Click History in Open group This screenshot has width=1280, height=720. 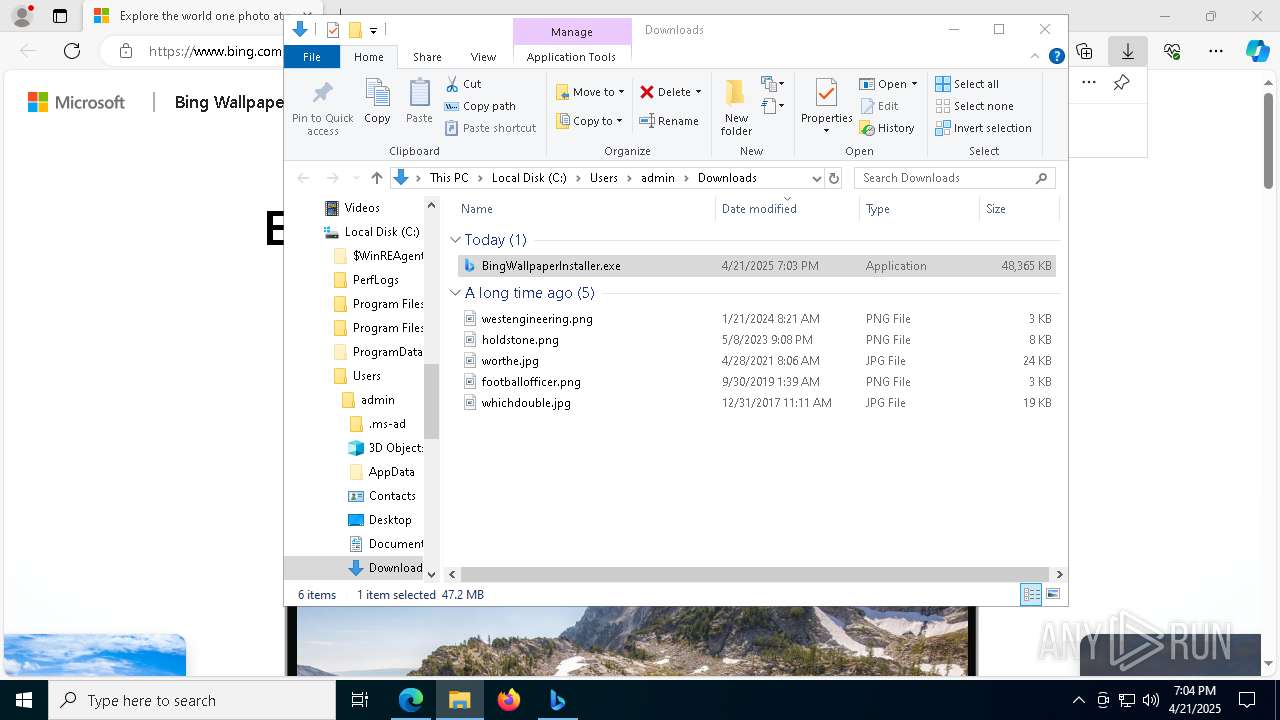pyautogui.click(x=887, y=128)
